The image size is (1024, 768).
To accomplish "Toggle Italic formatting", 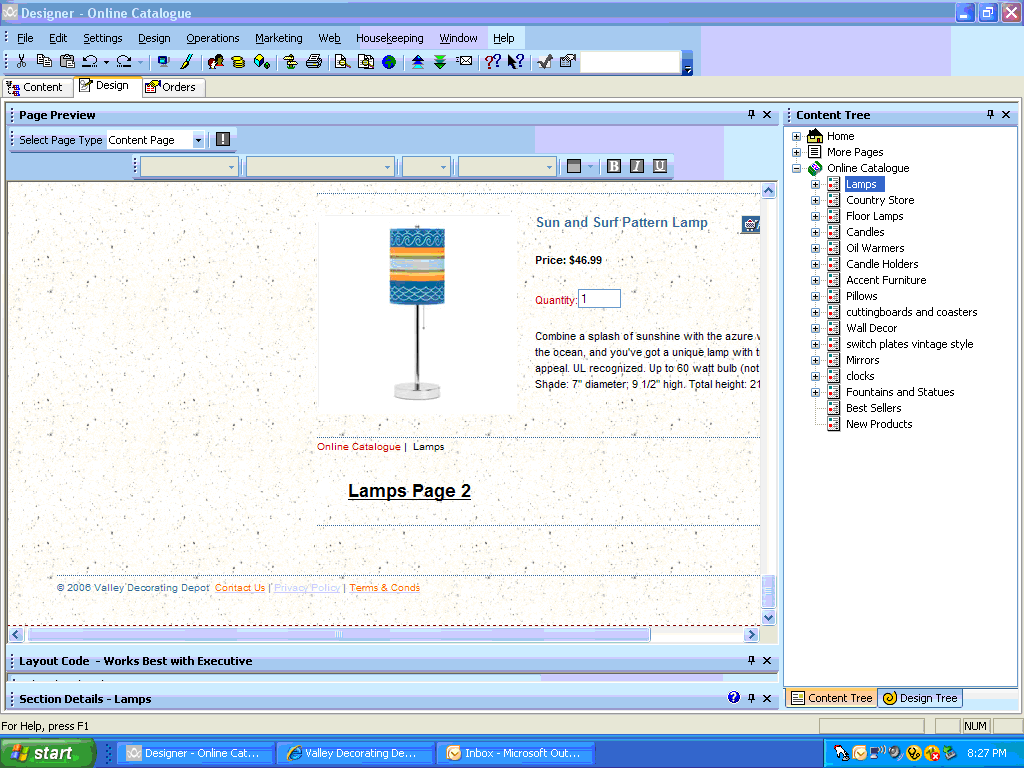I will 637,166.
